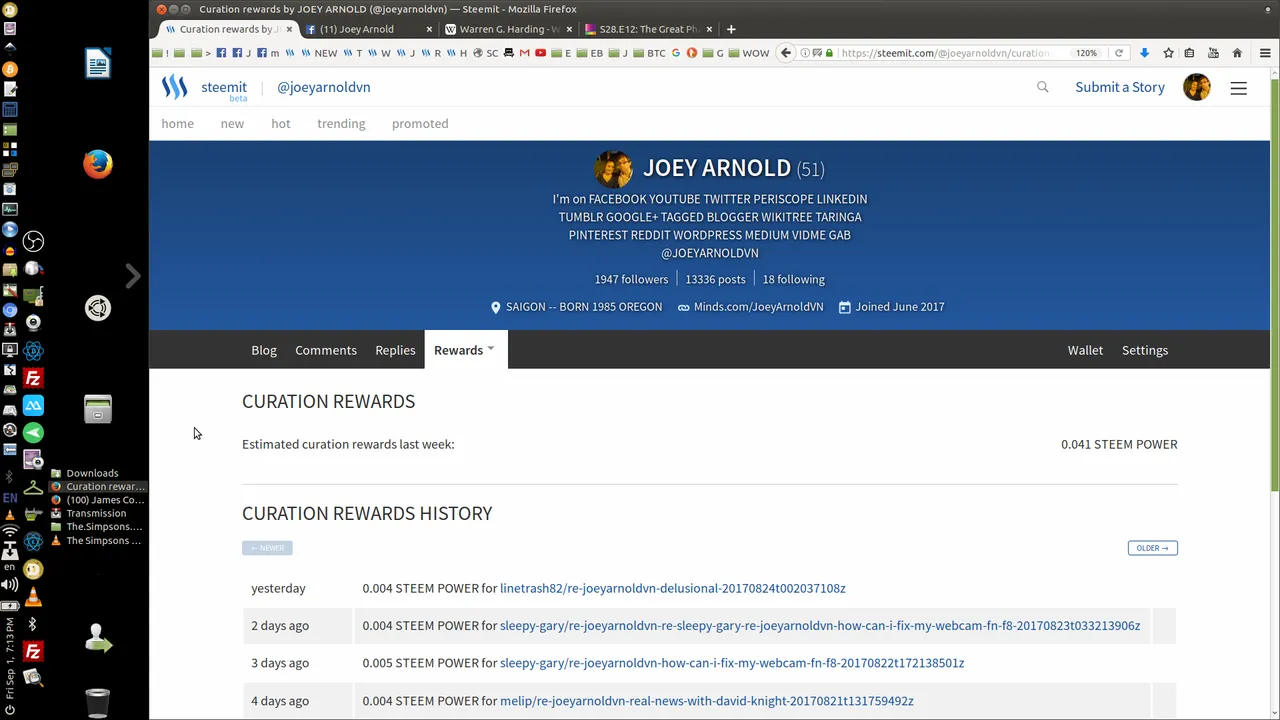Click the profile picture beside JOEY ARNOLD
Viewport: 1280px width, 720px height.
[613, 169]
